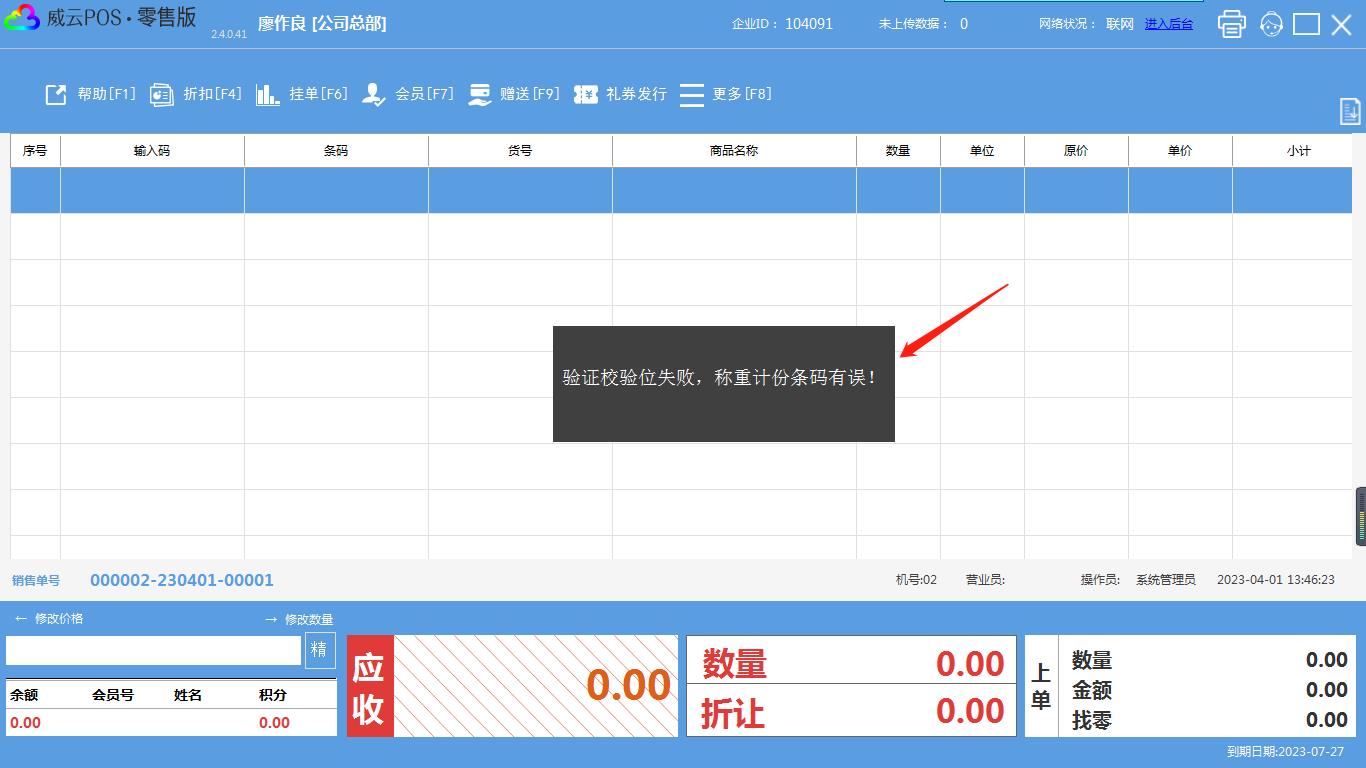This screenshot has width=1366, height=768.
Task: Click the customer service avatar icon
Action: click(1271, 24)
